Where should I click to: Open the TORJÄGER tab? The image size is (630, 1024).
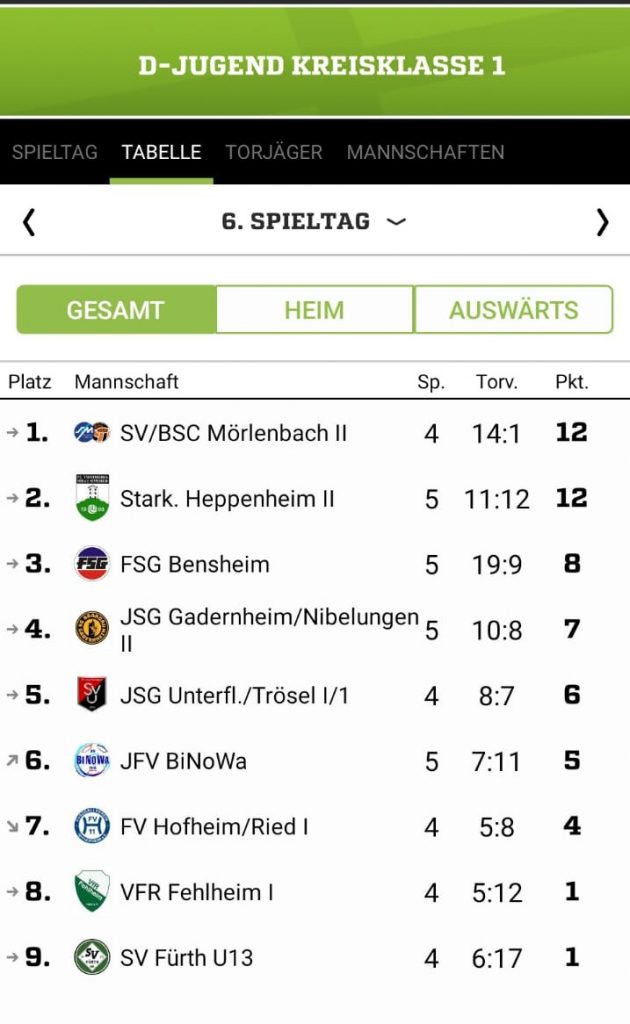pyautogui.click(x=274, y=152)
